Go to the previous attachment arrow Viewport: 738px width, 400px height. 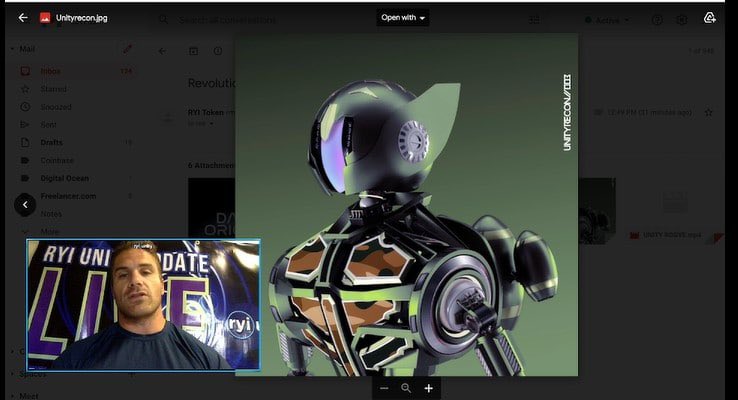pos(25,205)
